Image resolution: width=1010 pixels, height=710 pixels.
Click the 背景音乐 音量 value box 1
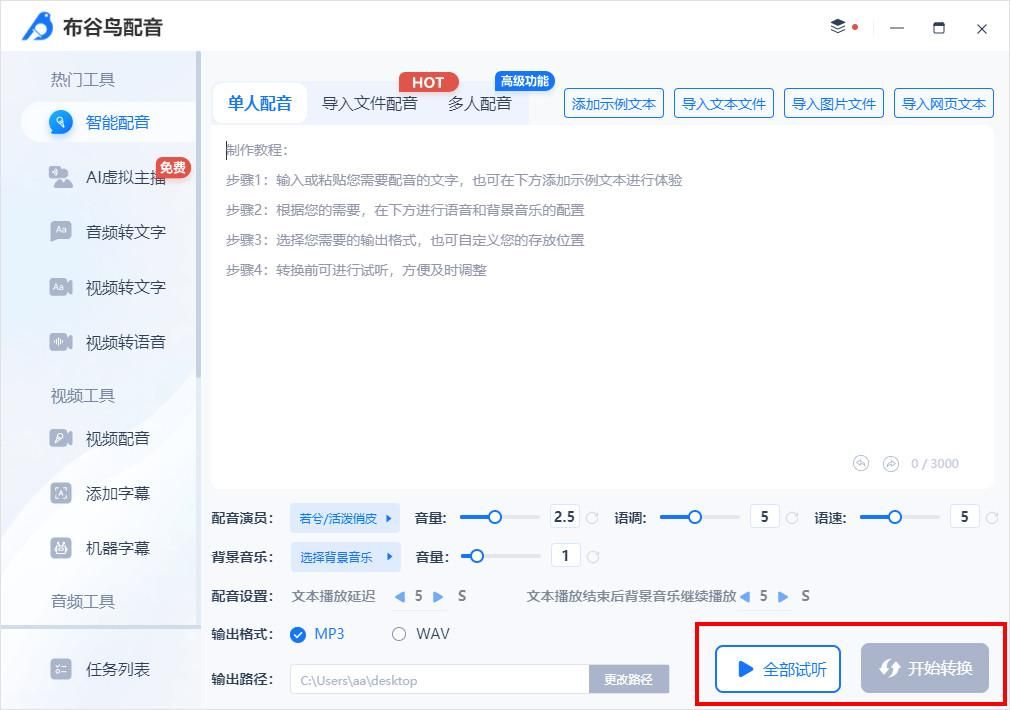[566, 555]
